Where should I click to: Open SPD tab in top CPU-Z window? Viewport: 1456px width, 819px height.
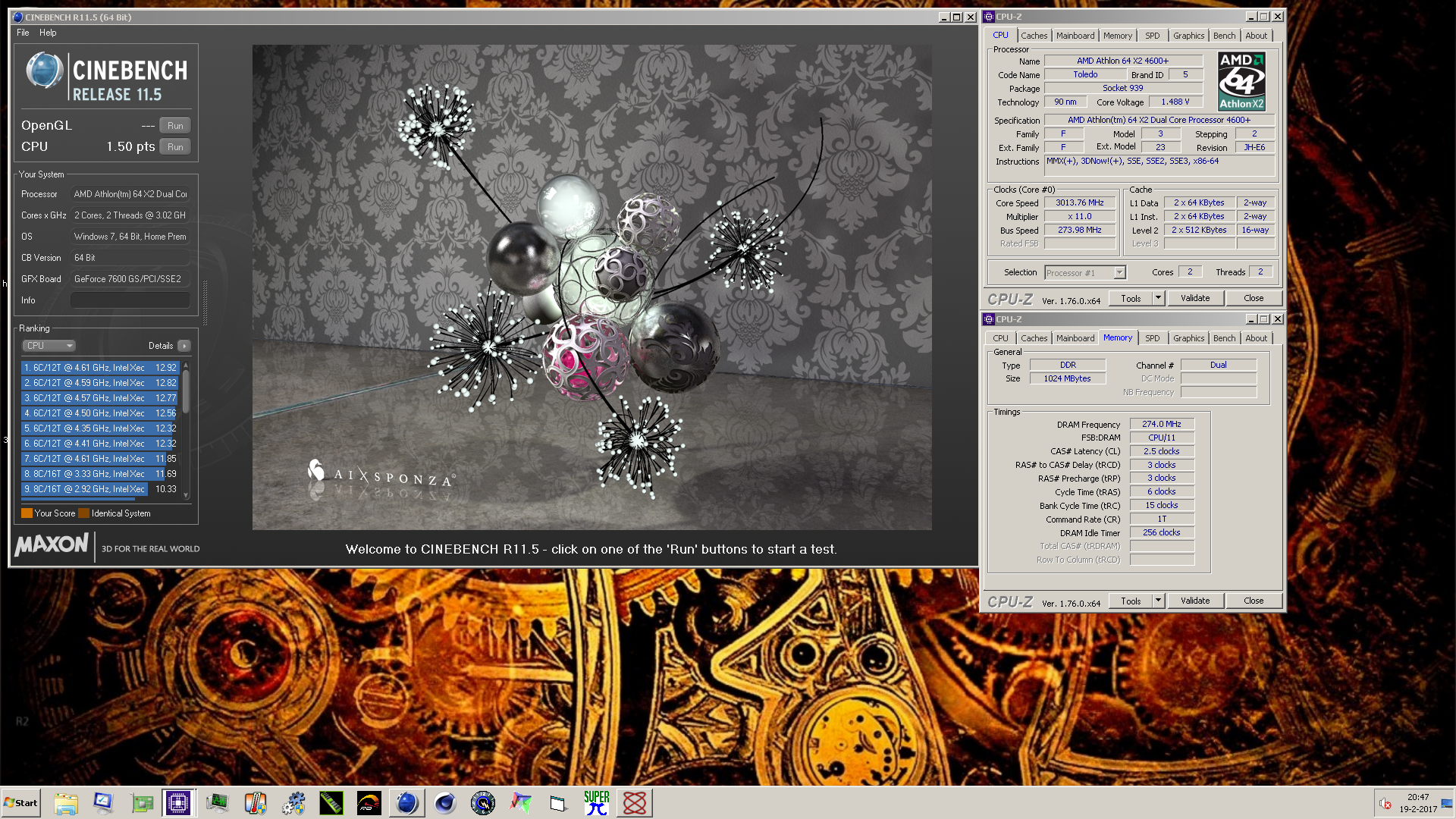coord(1153,36)
